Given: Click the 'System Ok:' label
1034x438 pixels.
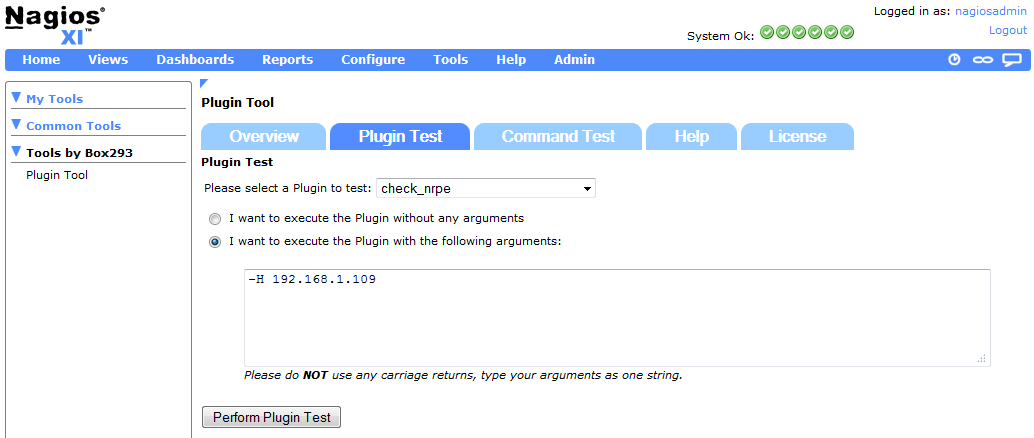Looking at the screenshot, I should pos(721,36).
